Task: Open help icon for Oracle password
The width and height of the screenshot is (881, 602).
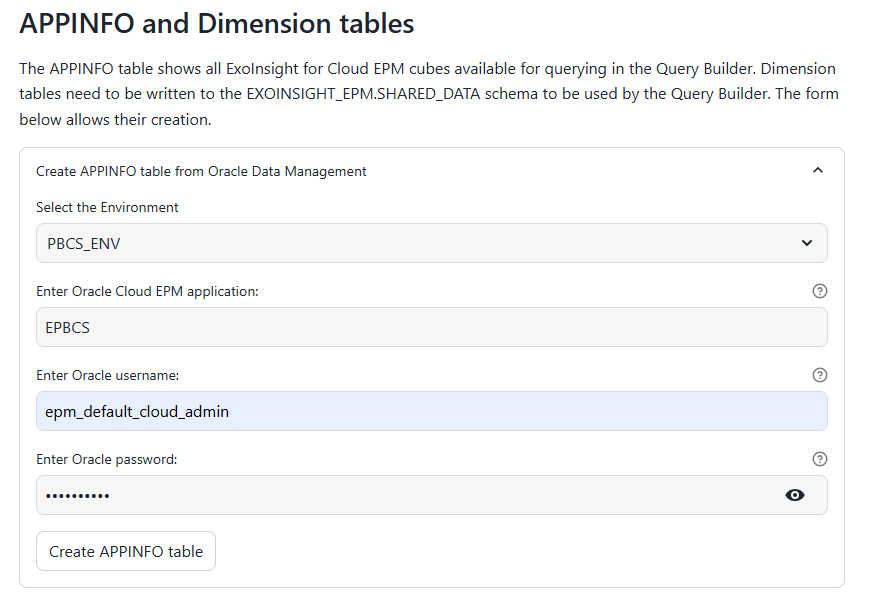Action: pyautogui.click(x=820, y=459)
